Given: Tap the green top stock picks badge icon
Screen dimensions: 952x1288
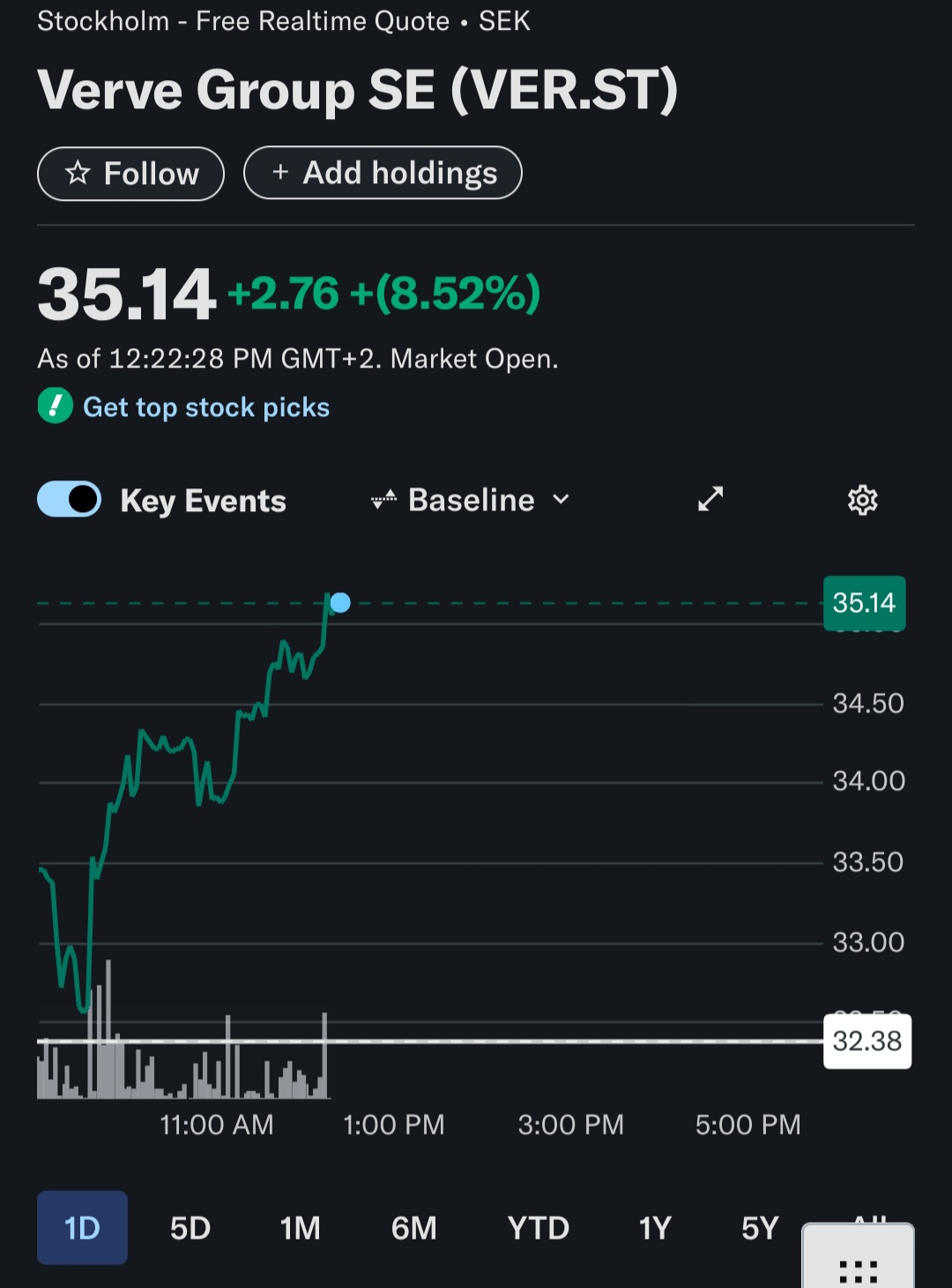Looking at the screenshot, I should click(x=56, y=406).
